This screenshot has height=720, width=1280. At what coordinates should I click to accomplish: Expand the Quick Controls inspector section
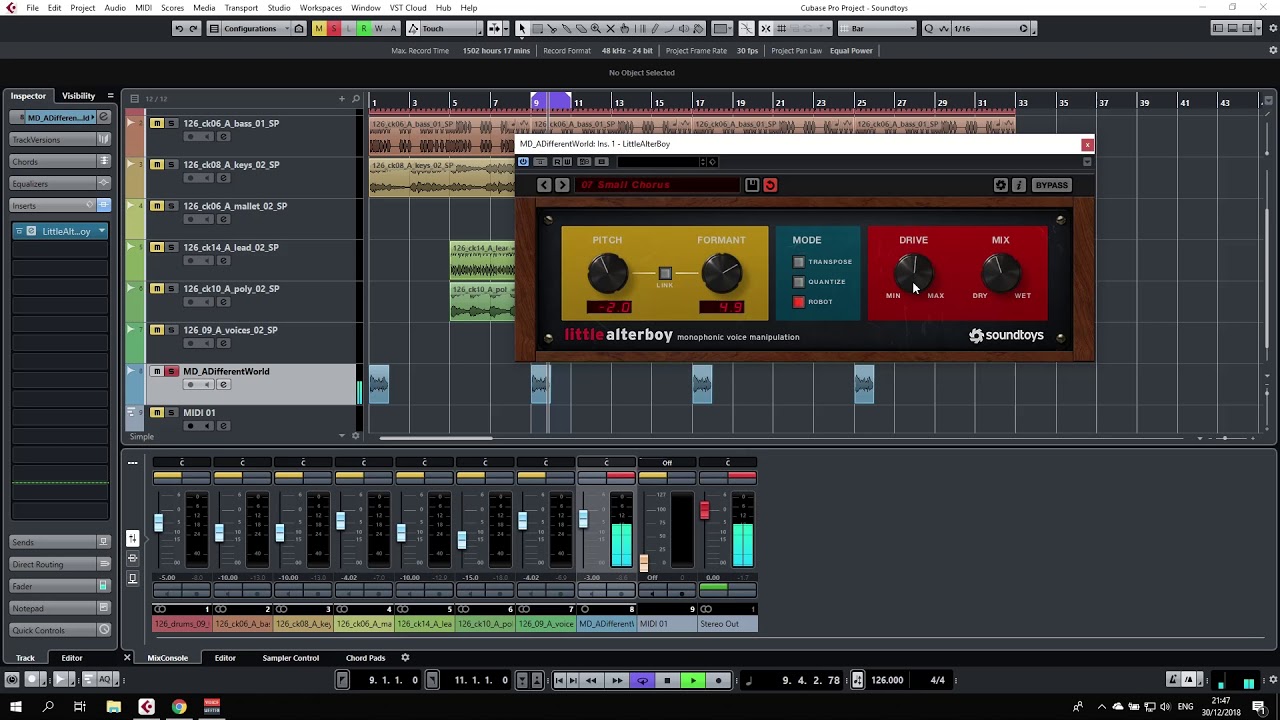(x=59, y=630)
